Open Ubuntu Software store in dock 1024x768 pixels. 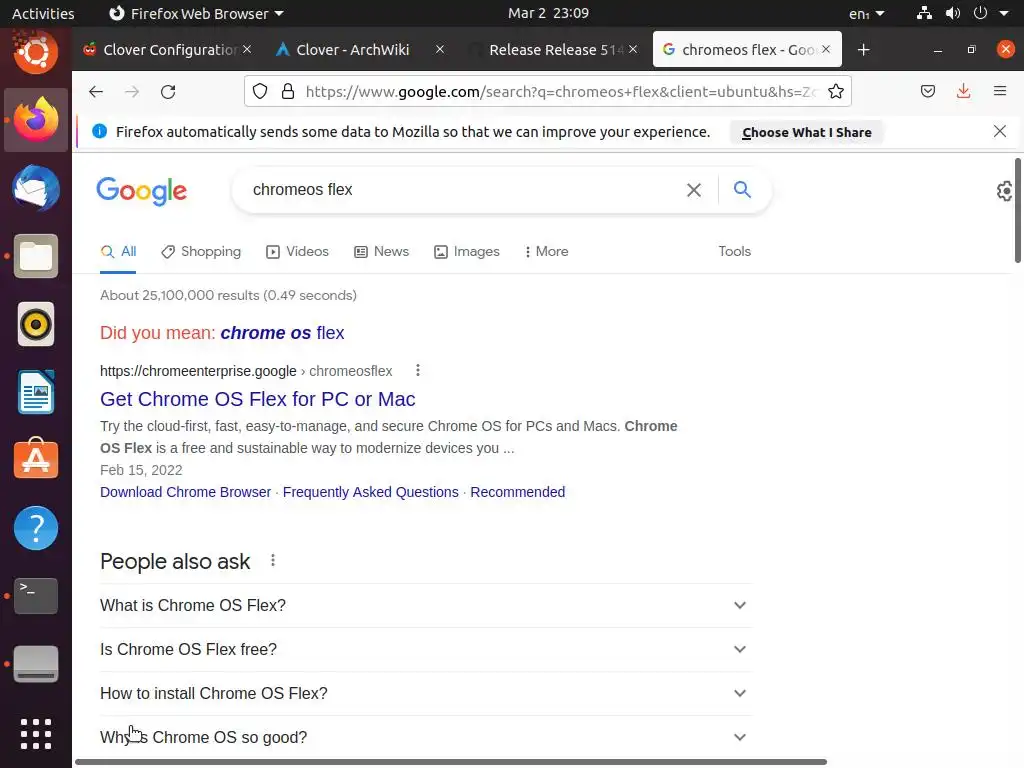(36, 460)
